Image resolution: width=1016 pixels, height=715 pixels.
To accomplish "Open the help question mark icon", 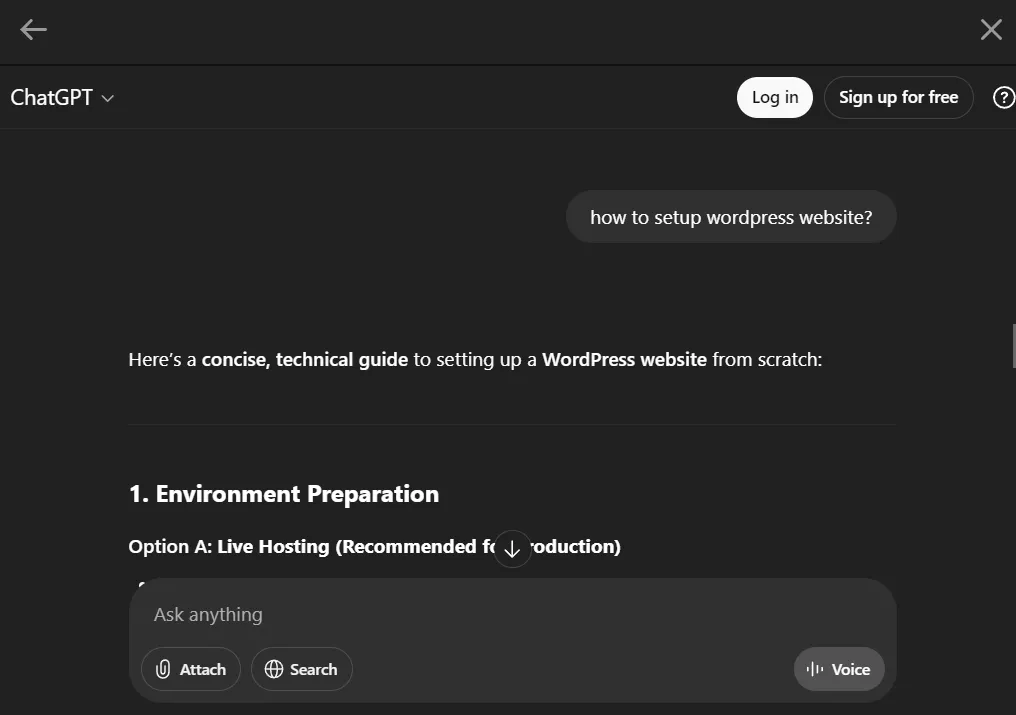I will click(x=1003, y=97).
